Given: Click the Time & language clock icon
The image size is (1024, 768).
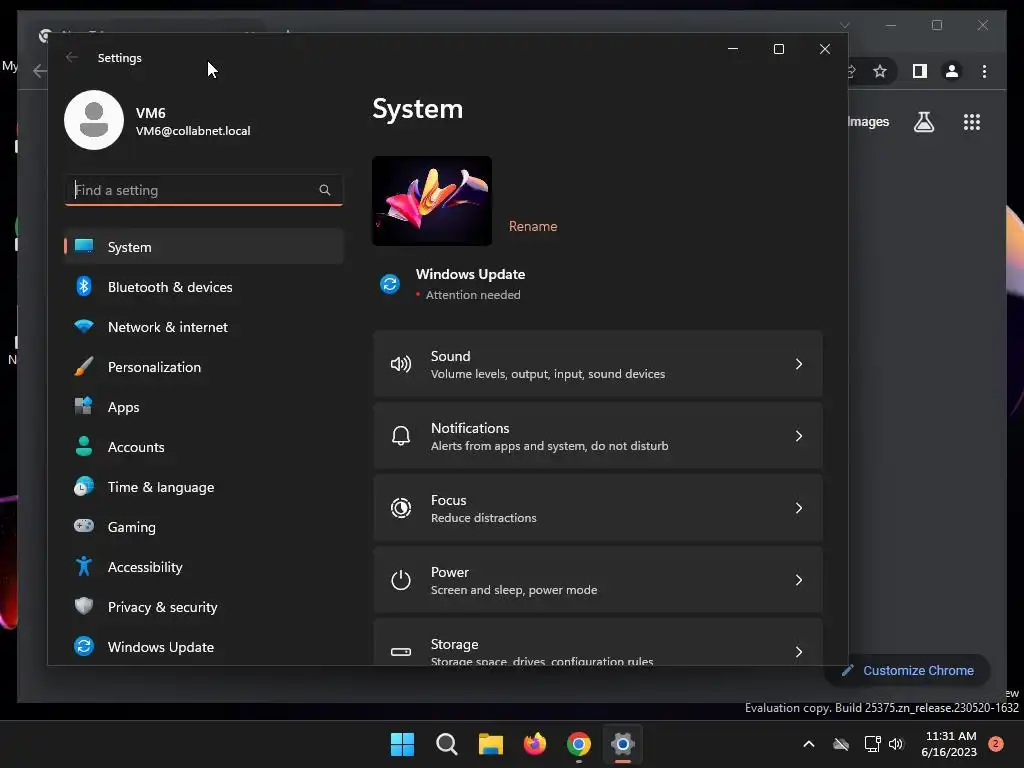Looking at the screenshot, I should pyautogui.click(x=84, y=487).
